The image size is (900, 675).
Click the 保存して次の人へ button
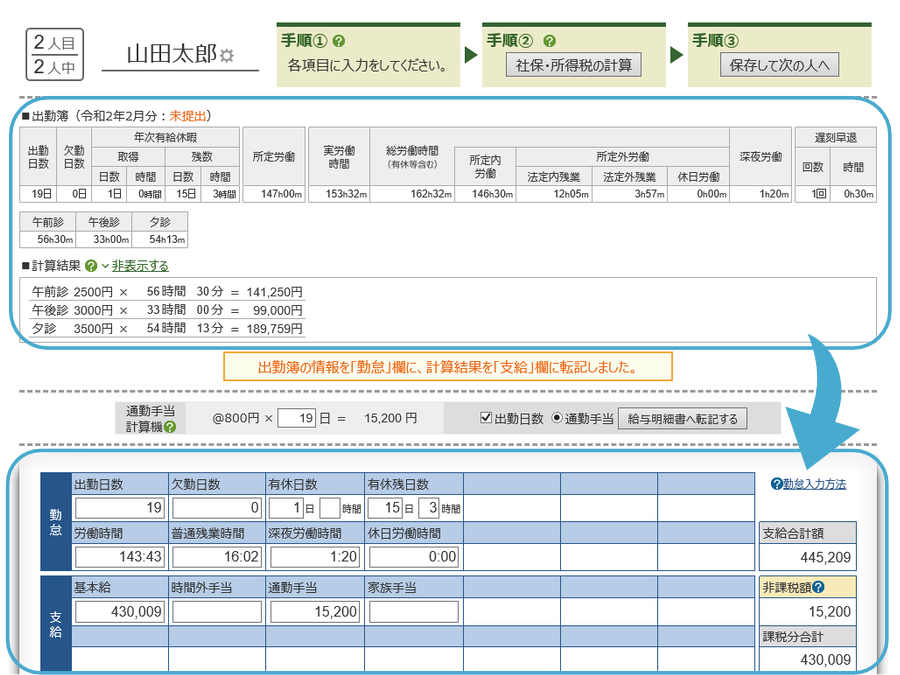pos(779,65)
